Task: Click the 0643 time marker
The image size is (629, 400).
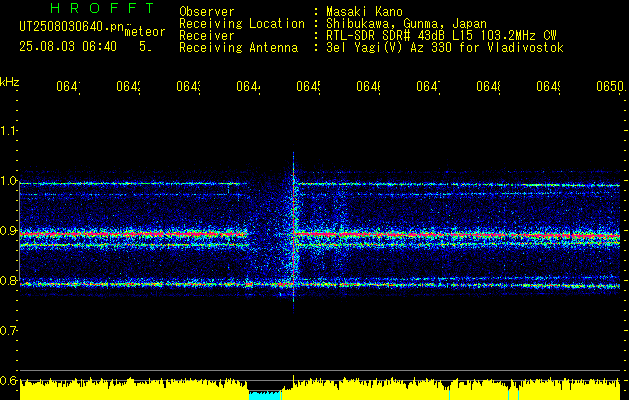Action: pos(189,87)
